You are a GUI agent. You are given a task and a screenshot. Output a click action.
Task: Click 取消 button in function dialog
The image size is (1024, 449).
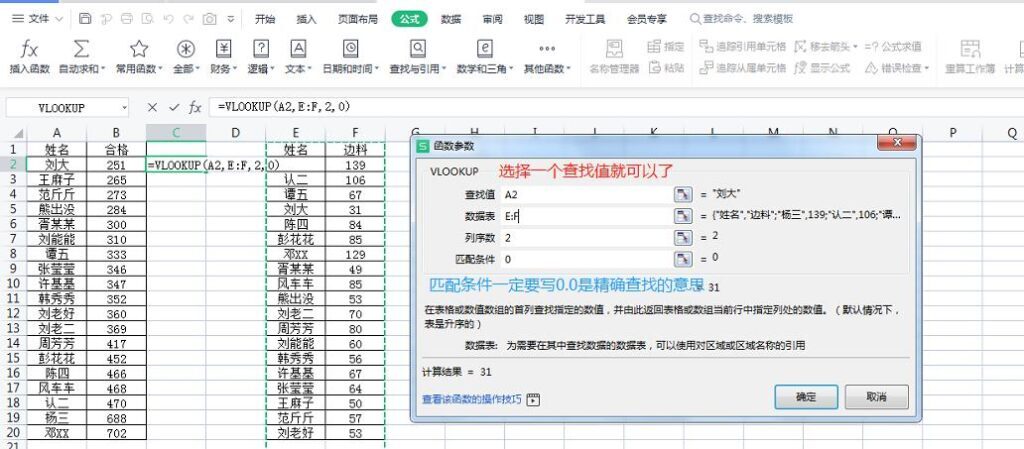(876, 397)
